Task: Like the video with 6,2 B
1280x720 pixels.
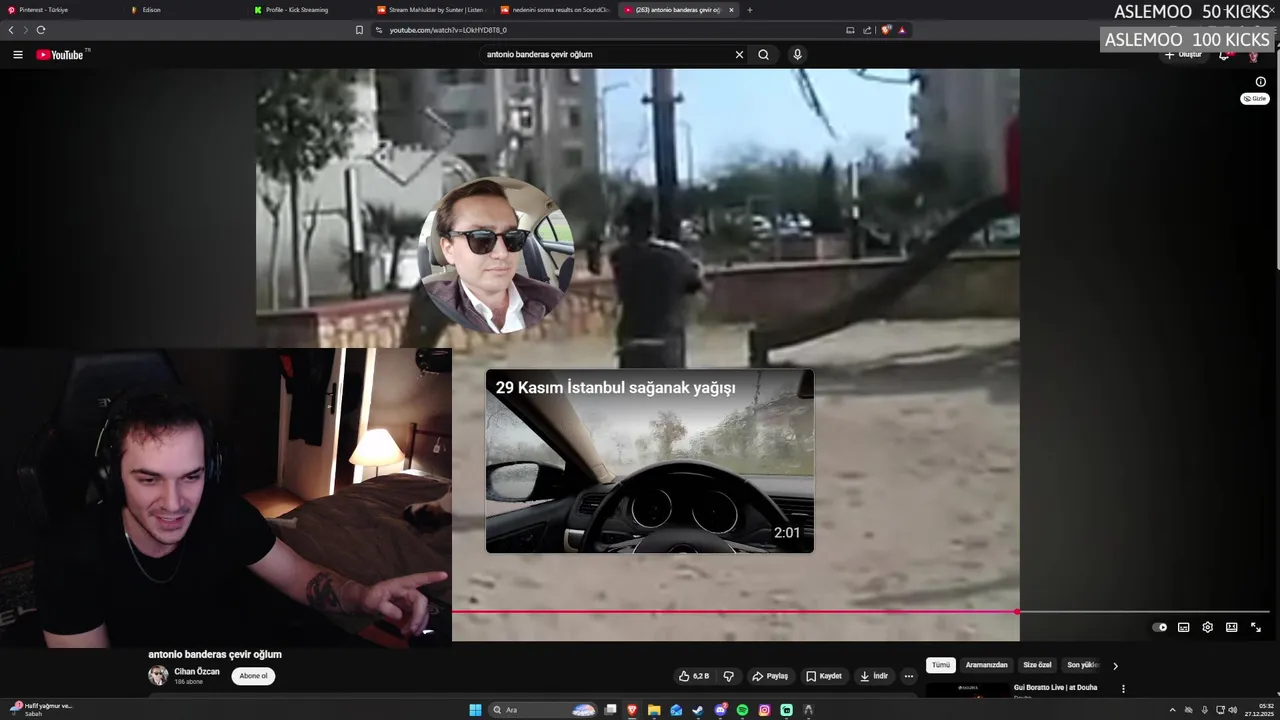Action: (x=694, y=676)
